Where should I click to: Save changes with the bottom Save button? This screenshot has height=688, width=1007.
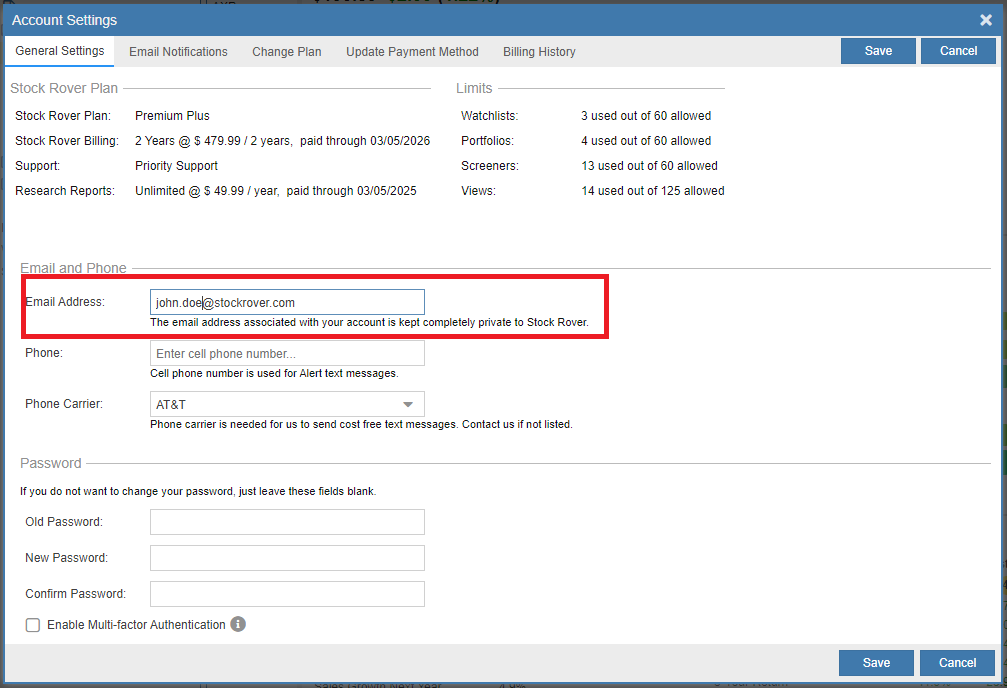tap(875, 662)
